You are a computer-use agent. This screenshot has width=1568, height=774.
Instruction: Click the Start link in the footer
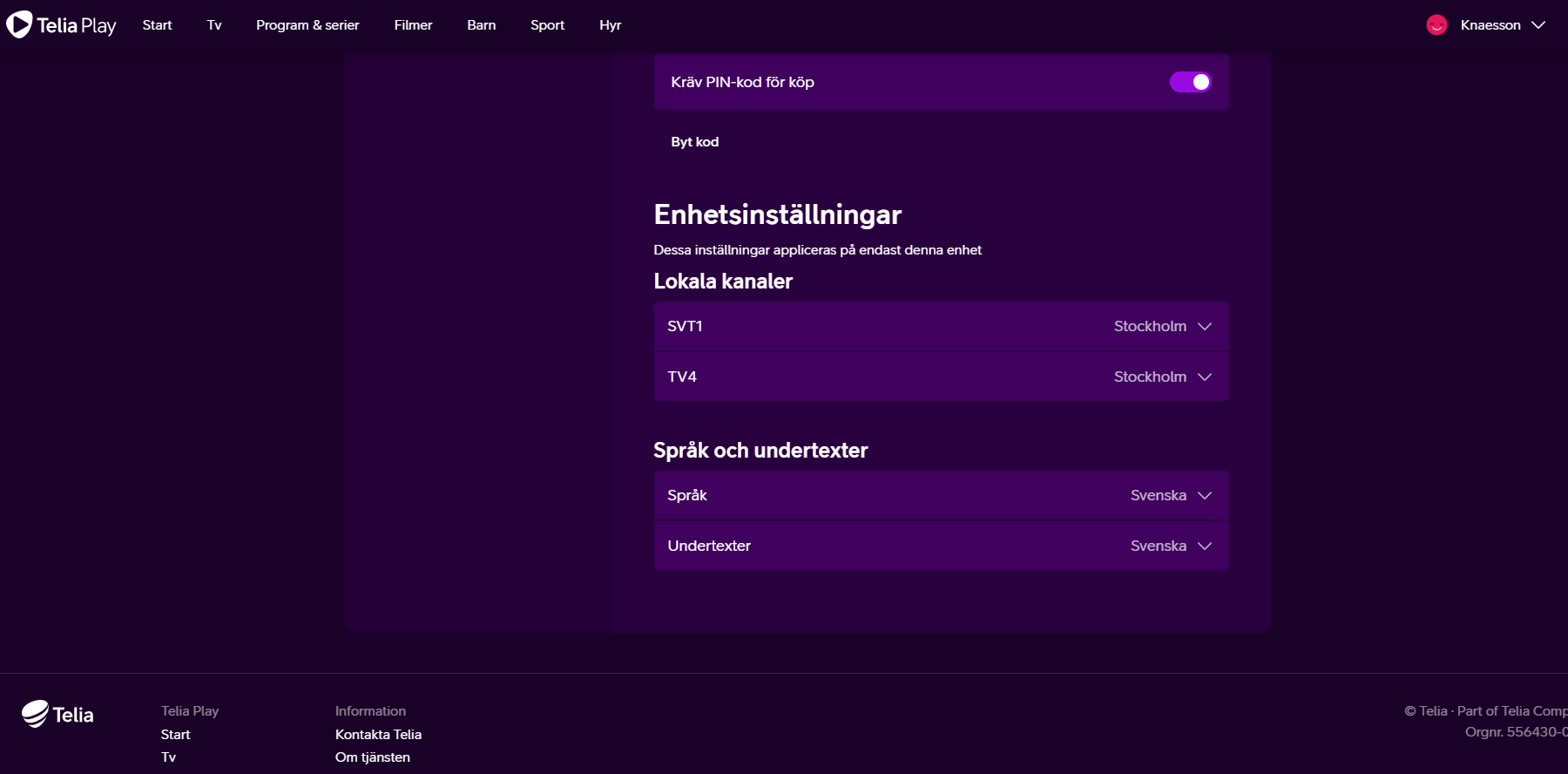pyautogui.click(x=175, y=735)
